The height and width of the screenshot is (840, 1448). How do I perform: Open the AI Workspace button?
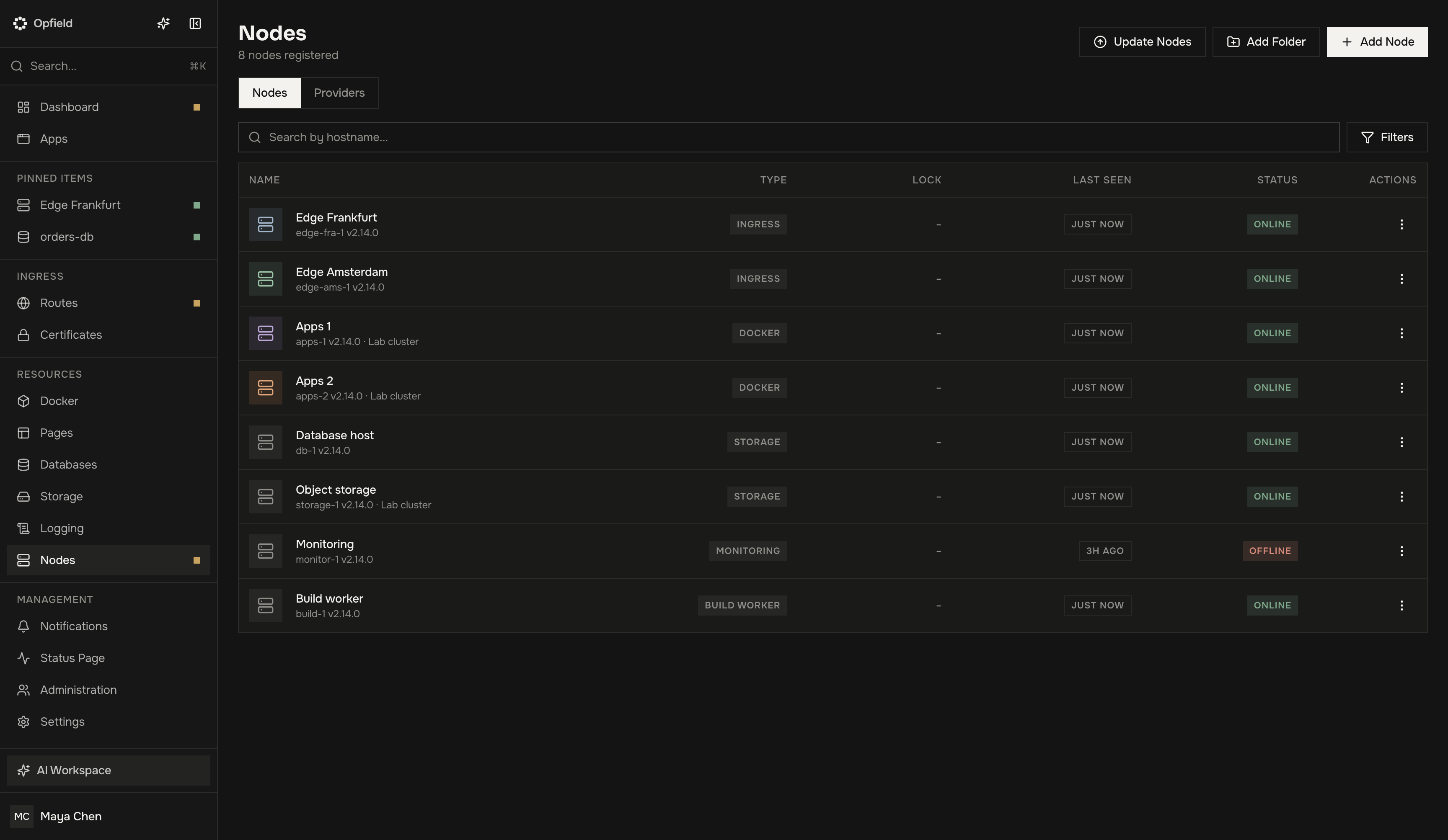[x=109, y=770]
